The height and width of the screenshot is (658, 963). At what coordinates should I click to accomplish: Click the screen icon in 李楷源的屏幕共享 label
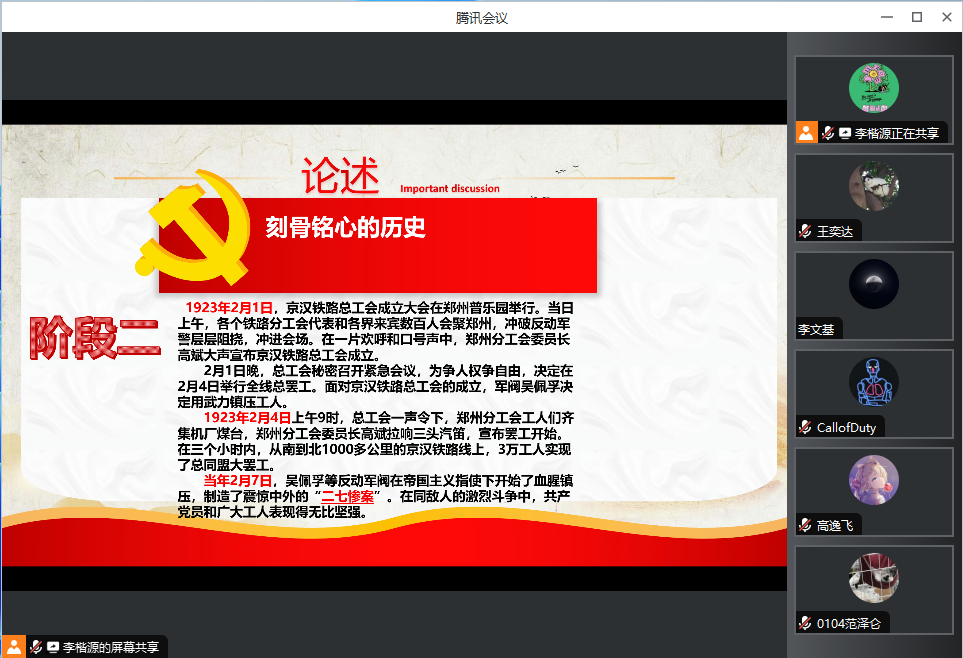coord(53,647)
